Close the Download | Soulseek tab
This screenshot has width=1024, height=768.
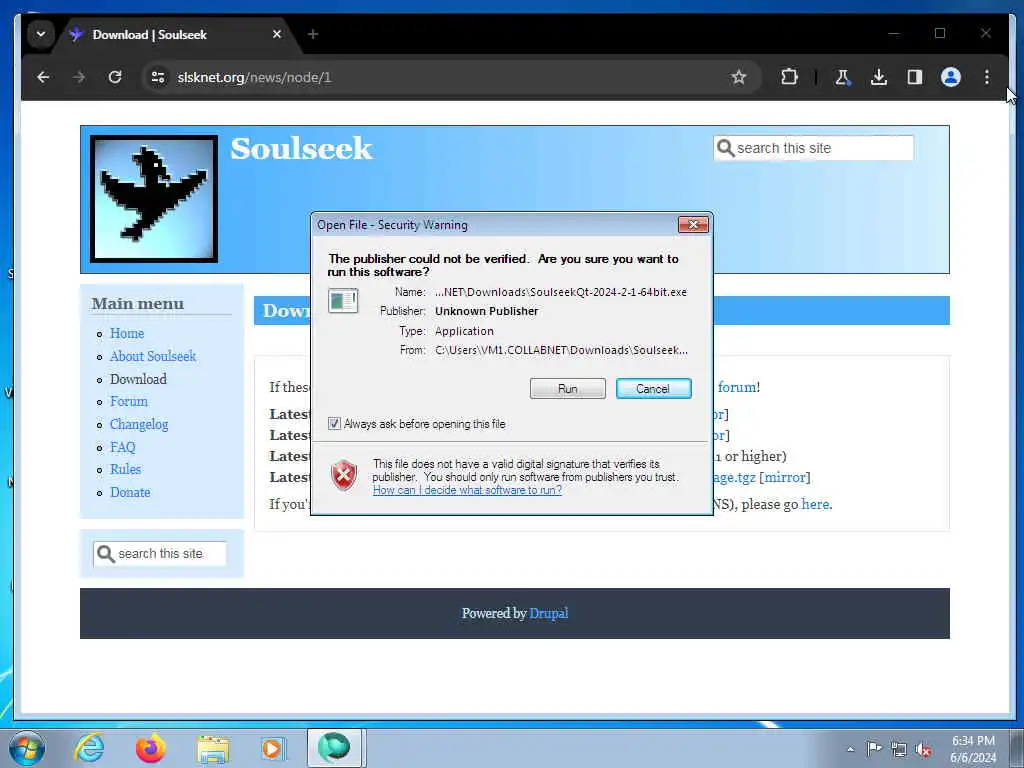pyautogui.click(x=277, y=34)
